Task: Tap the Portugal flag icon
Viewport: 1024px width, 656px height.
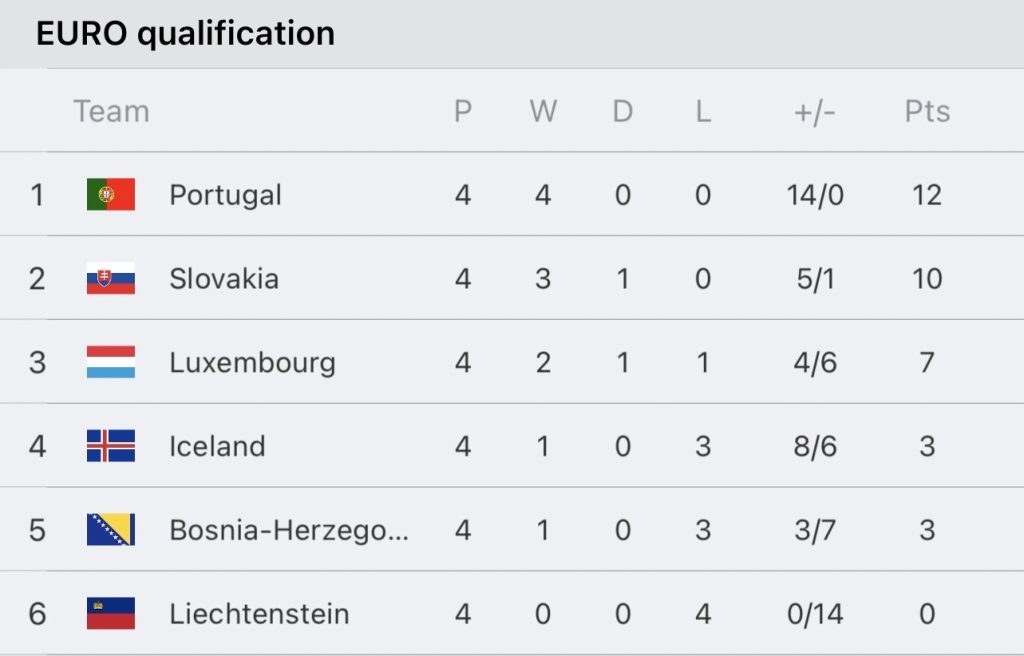Action: (111, 194)
